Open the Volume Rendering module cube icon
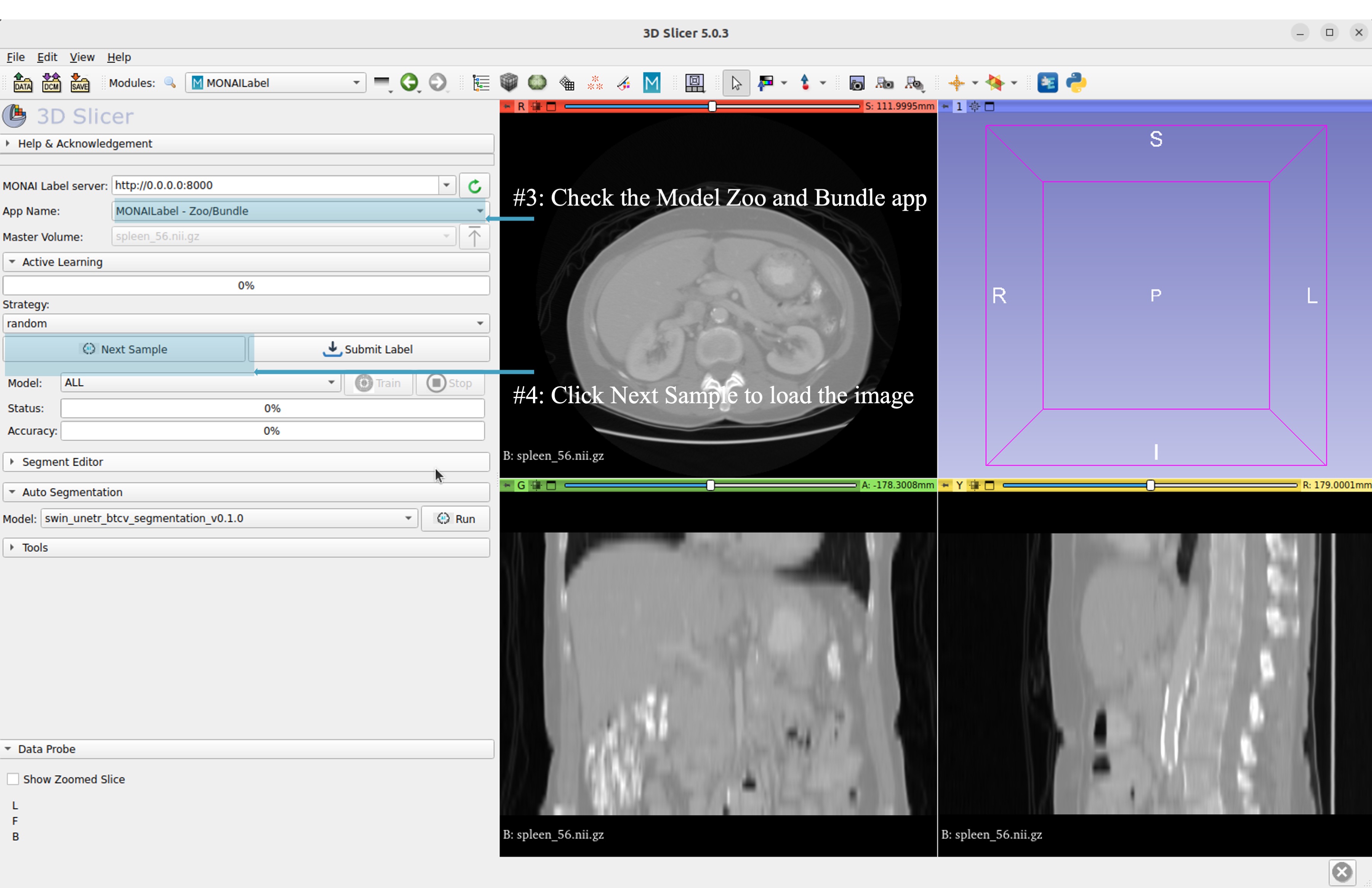This screenshot has height=888, width=1372. pos(509,82)
